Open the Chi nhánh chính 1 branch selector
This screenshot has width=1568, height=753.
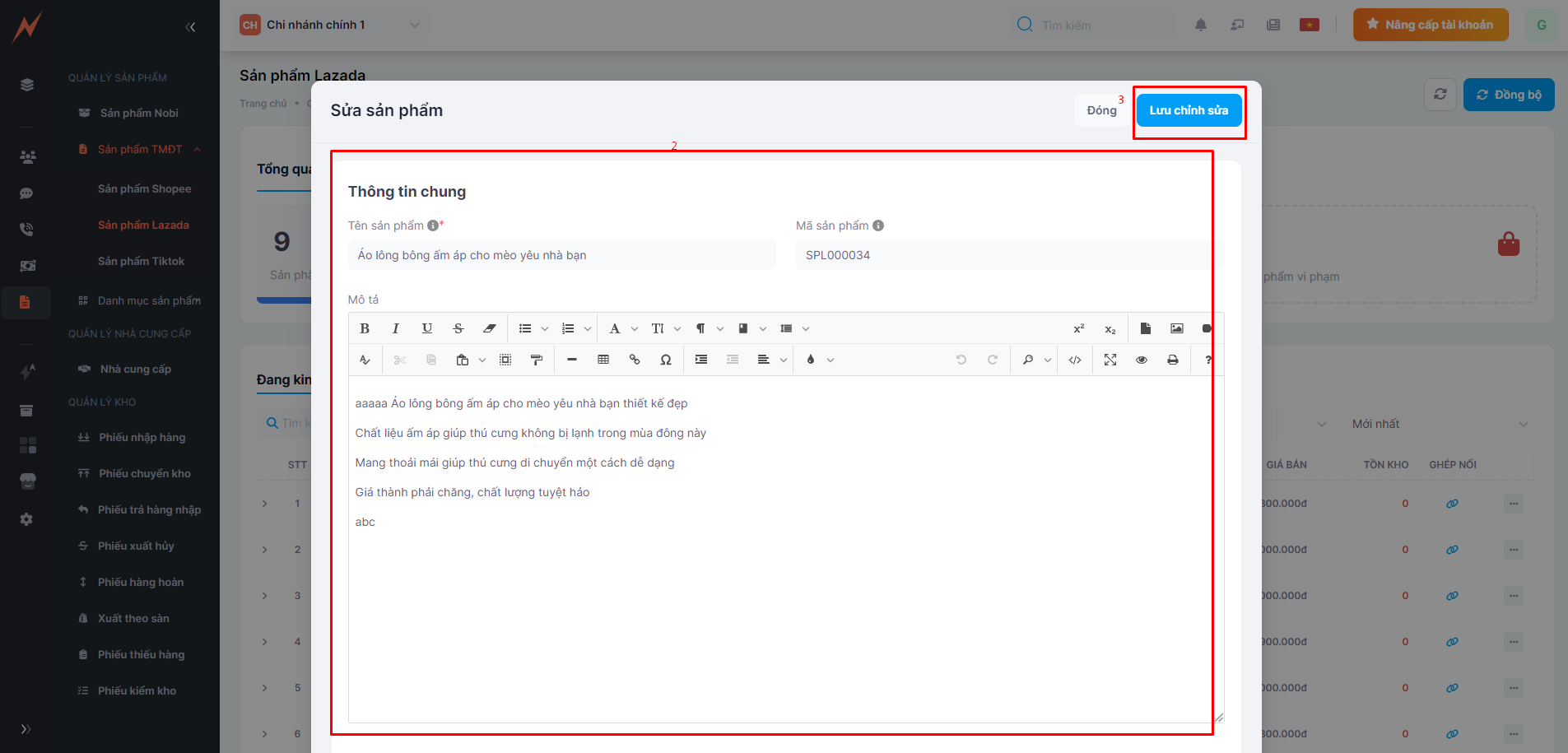(x=330, y=25)
